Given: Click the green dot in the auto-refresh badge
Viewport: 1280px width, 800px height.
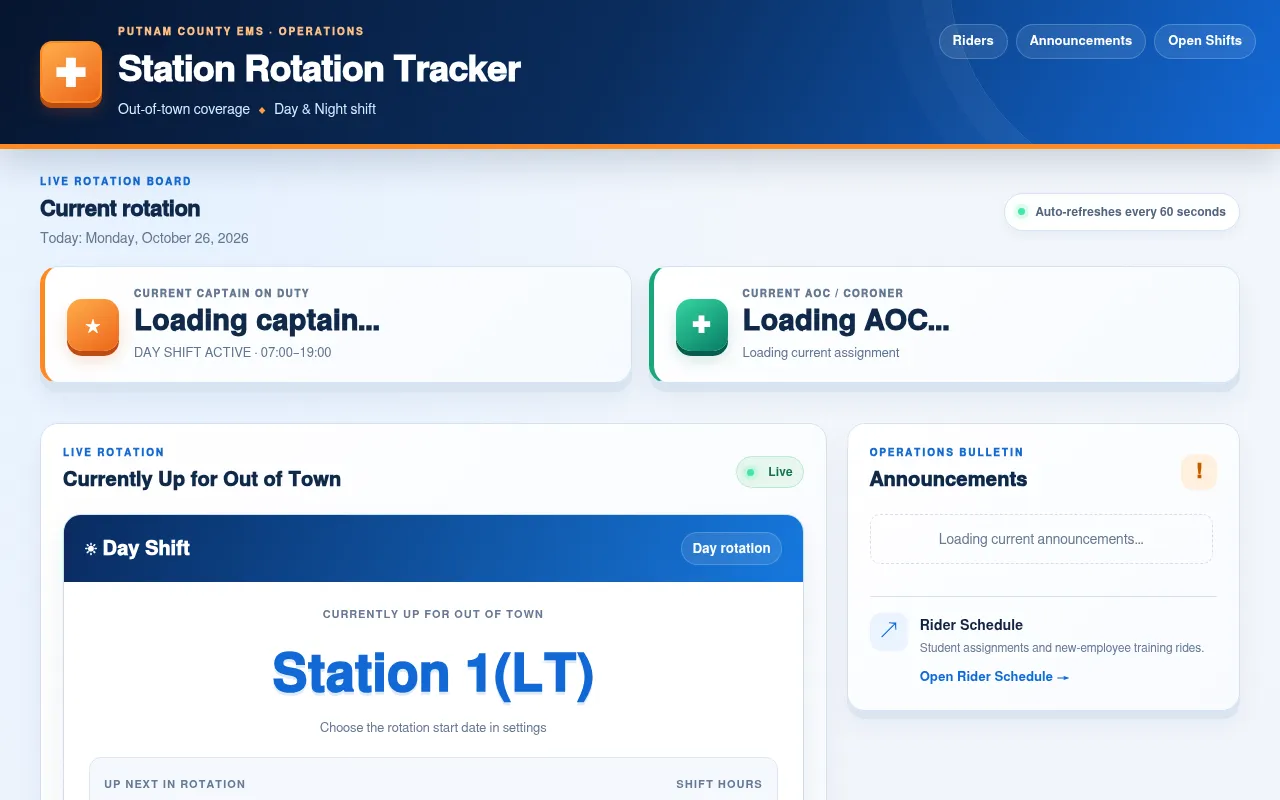Looking at the screenshot, I should tap(1021, 212).
